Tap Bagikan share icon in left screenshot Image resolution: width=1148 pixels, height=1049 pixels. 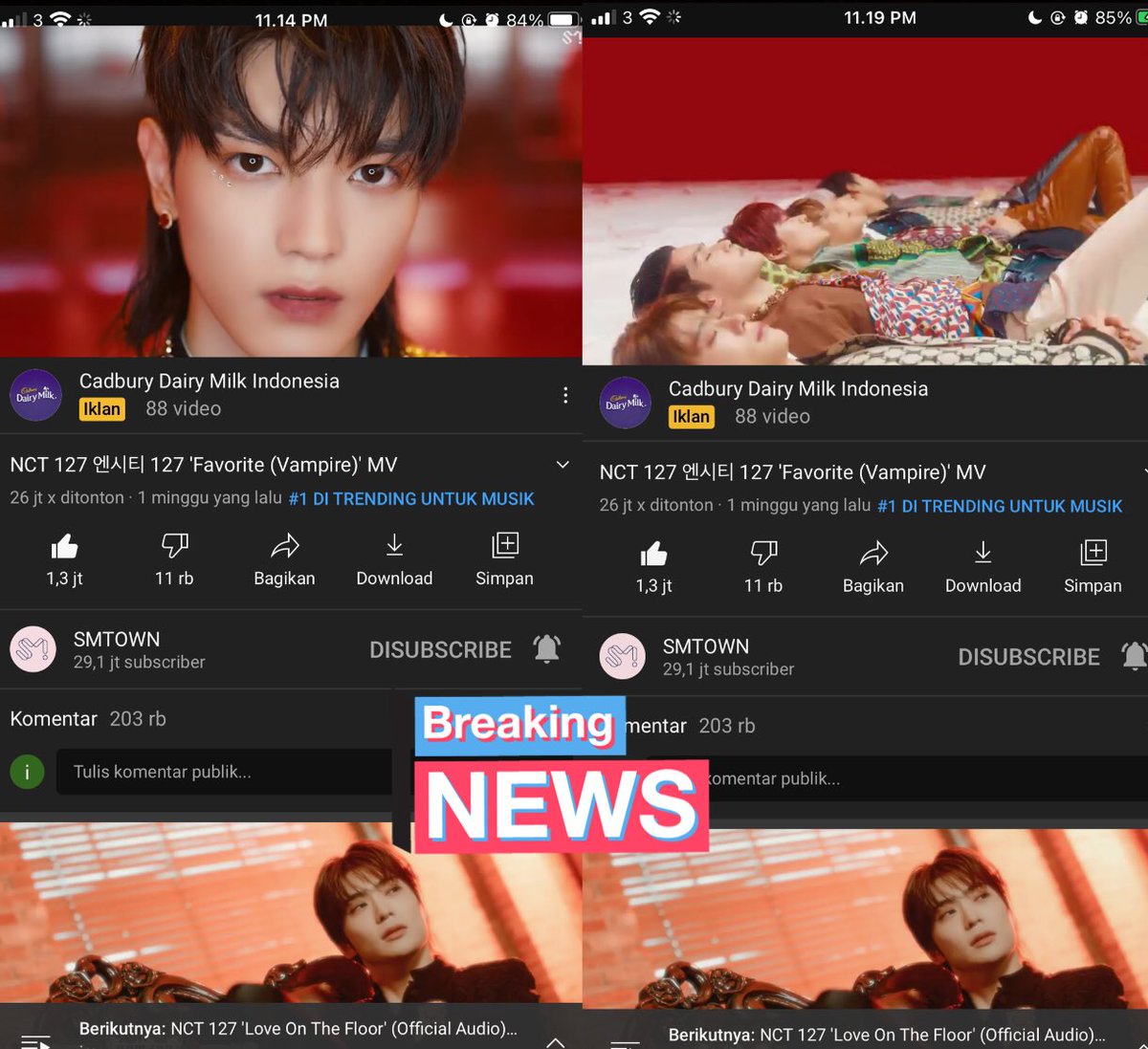coord(284,546)
